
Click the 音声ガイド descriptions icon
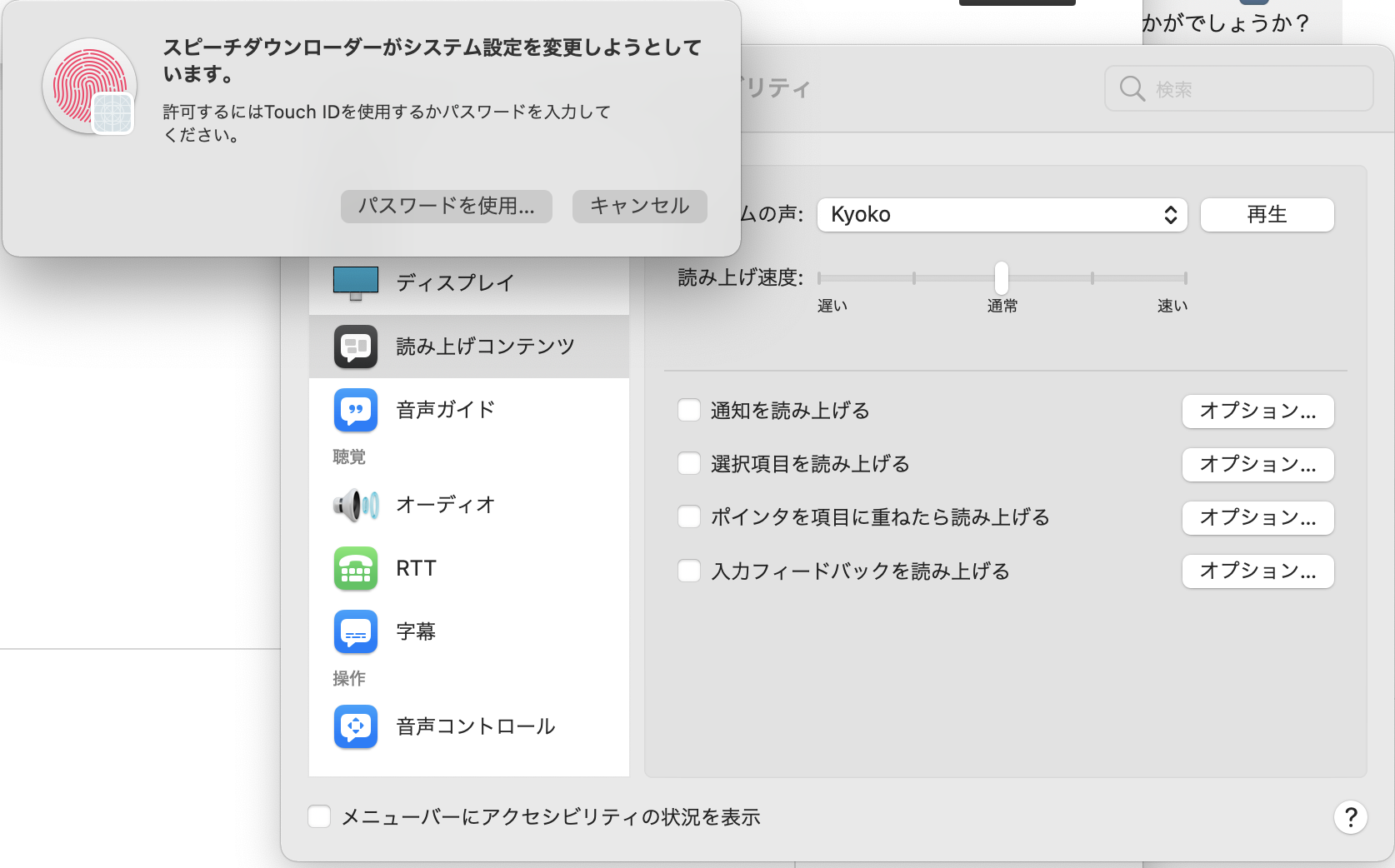[x=356, y=410]
